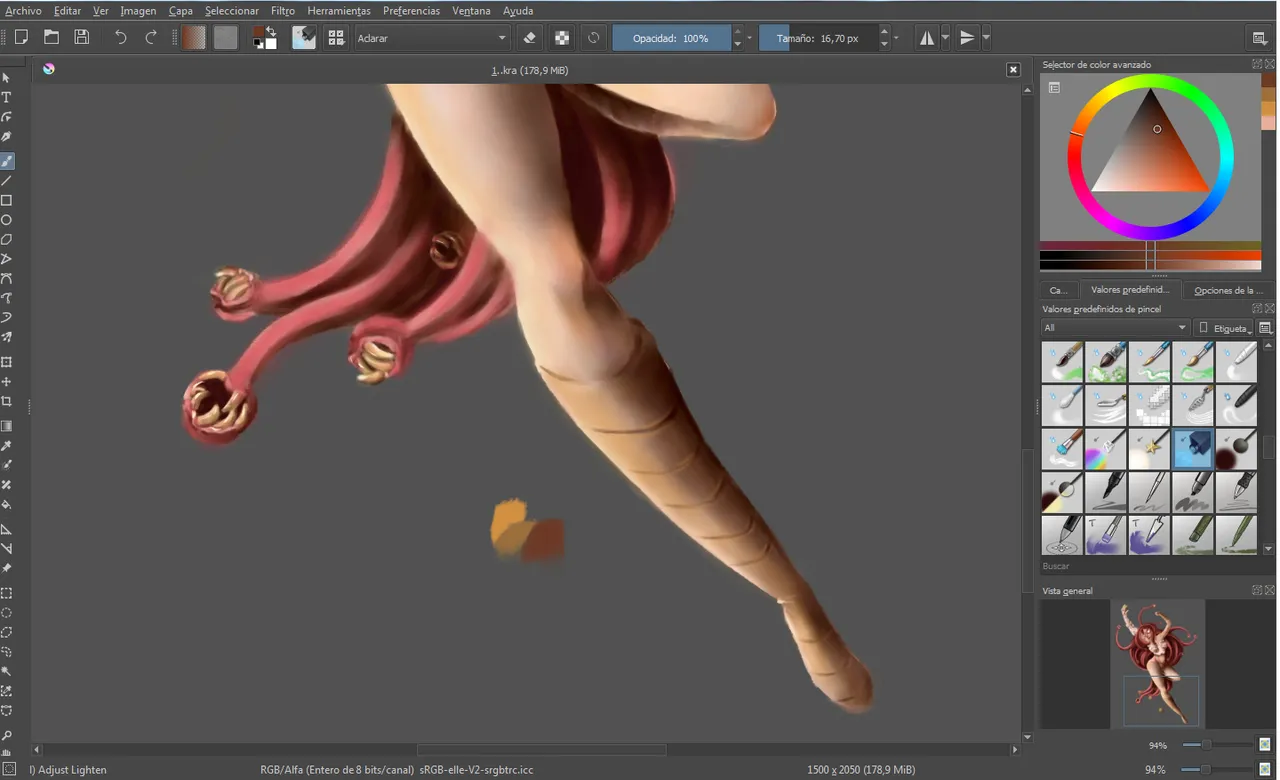Viewport: 1280px width, 780px height.
Task: Choose the Line tool
Action: (x=6, y=181)
